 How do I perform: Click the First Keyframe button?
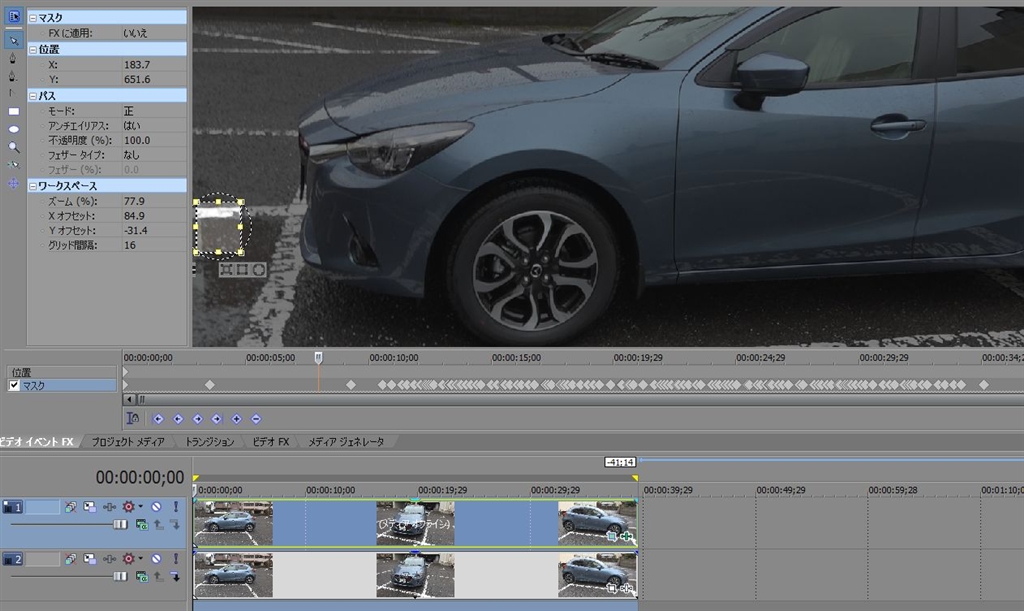click(158, 419)
